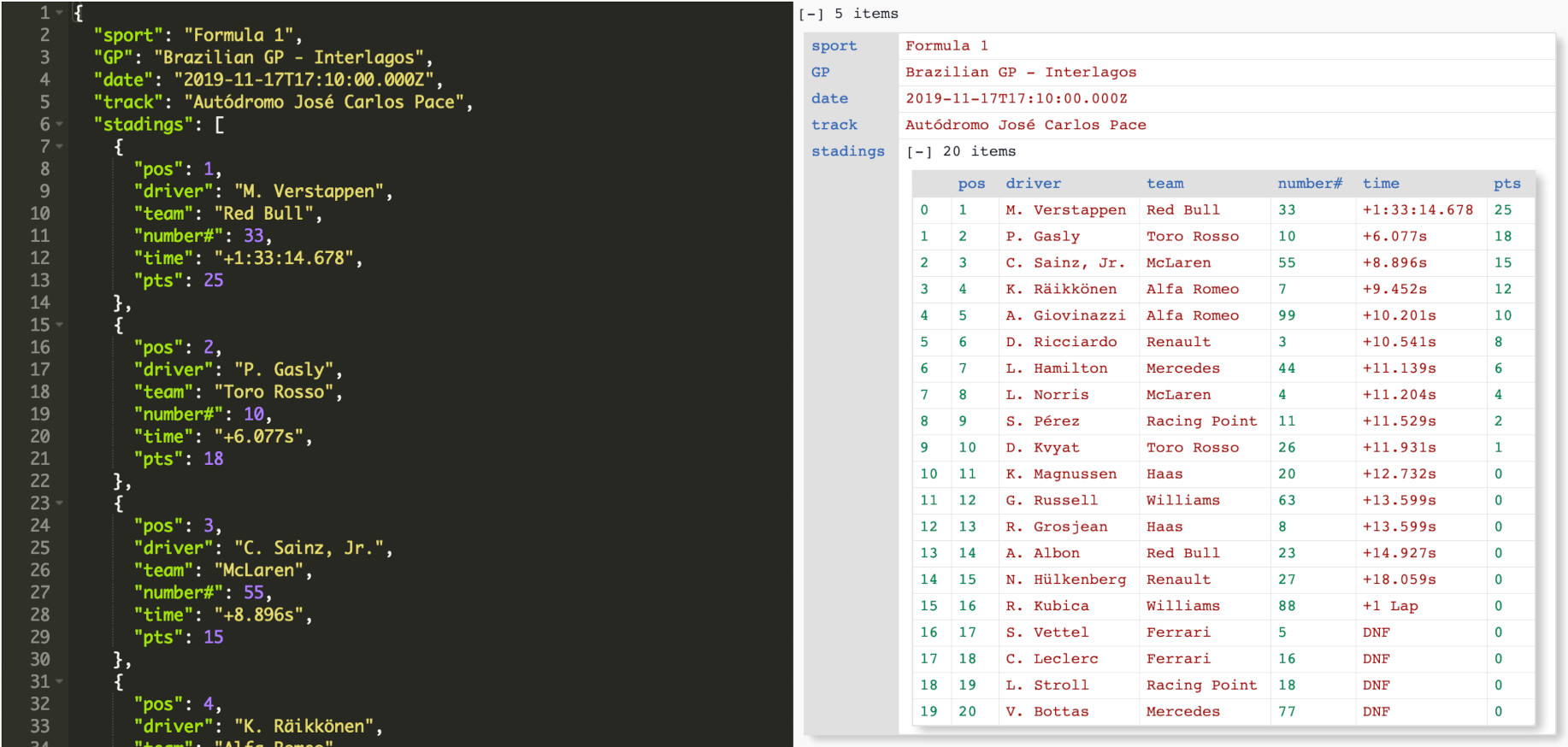The width and height of the screenshot is (1568, 747).
Task: Click '"C. Sainz, Jr."' string in code editor
Action: coord(309,548)
